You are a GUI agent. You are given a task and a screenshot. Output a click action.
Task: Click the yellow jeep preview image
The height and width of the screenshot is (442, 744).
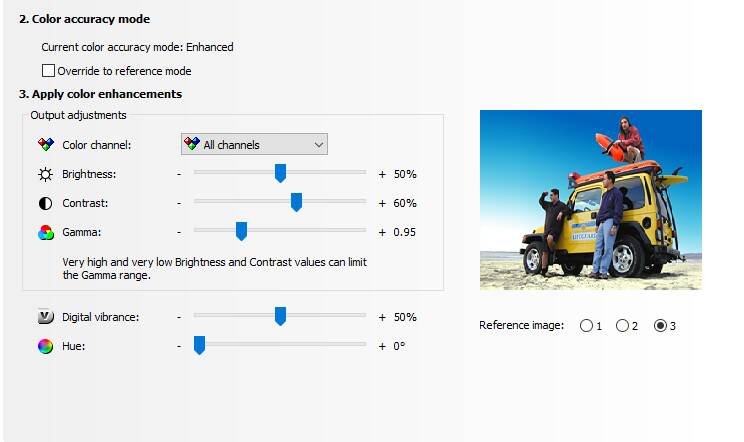coord(590,200)
